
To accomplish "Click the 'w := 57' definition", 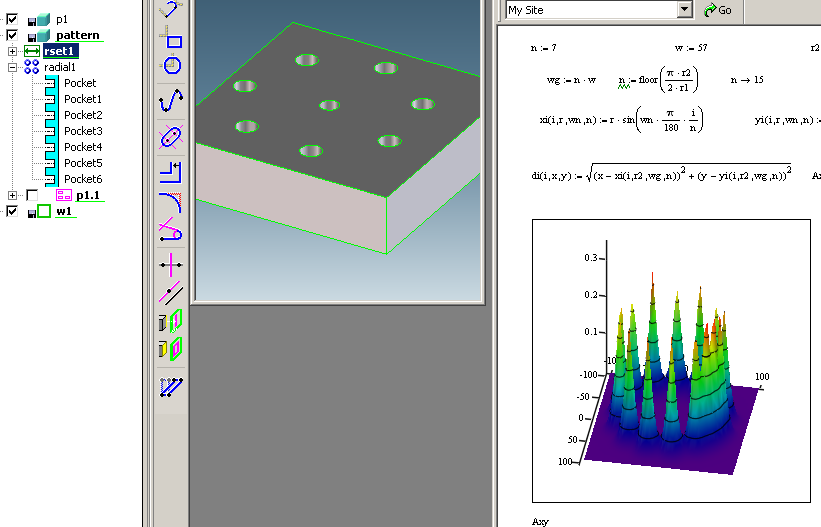I will pyautogui.click(x=691, y=48).
